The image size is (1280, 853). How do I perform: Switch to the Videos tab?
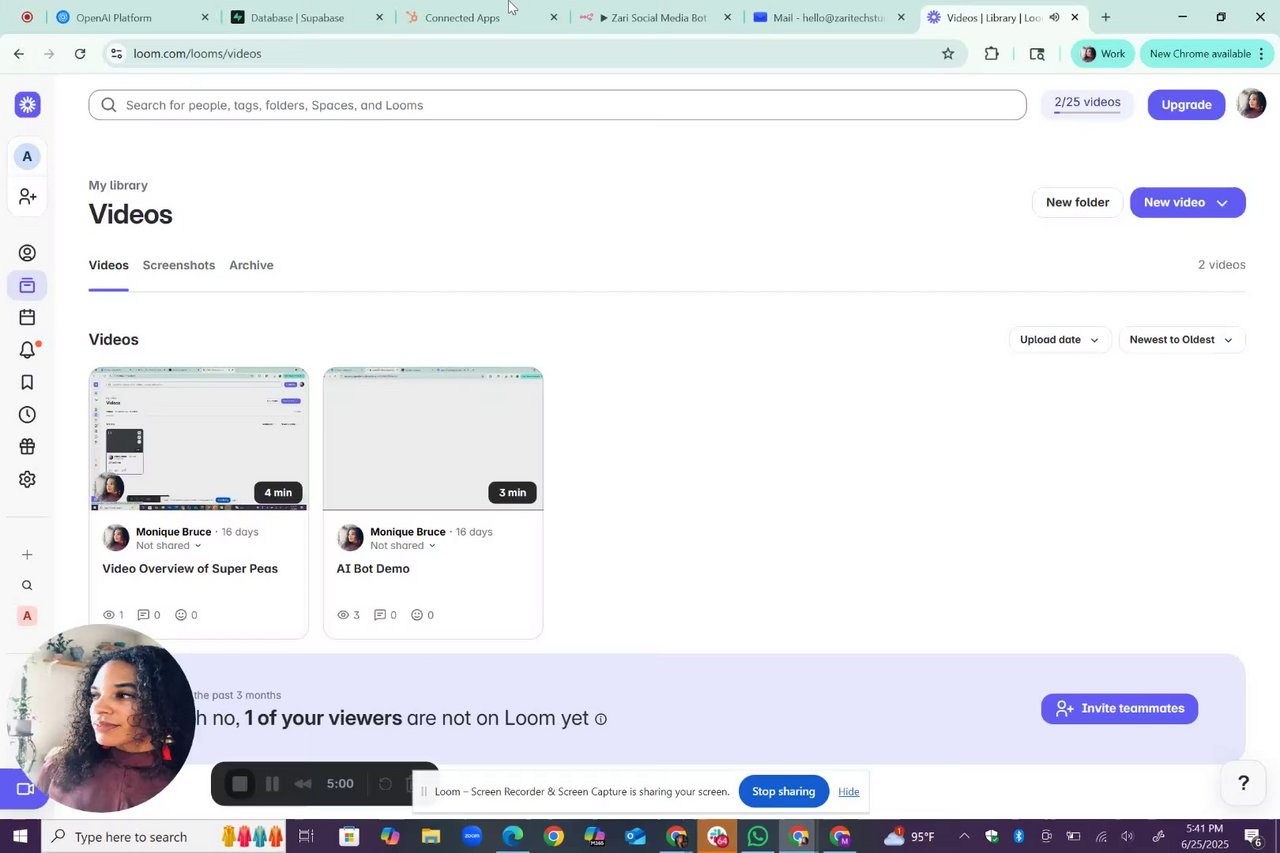(108, 265)
